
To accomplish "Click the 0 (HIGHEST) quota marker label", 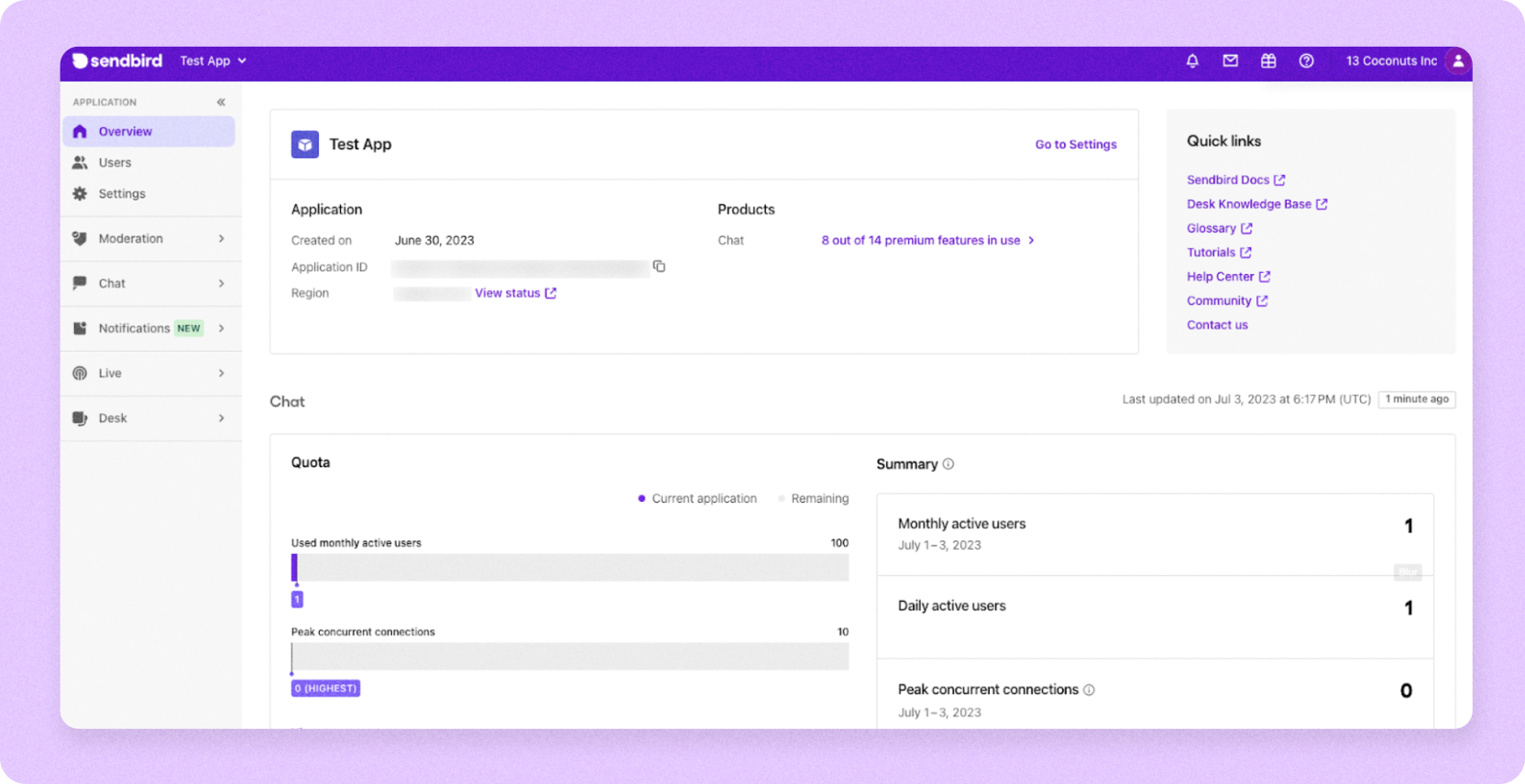I will tap(325, 688).
